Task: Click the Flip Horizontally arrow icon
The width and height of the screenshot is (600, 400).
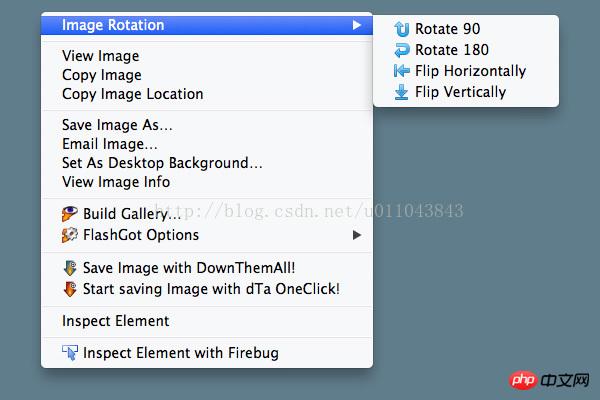Action: pyautogui.click(x=401, y=71)
